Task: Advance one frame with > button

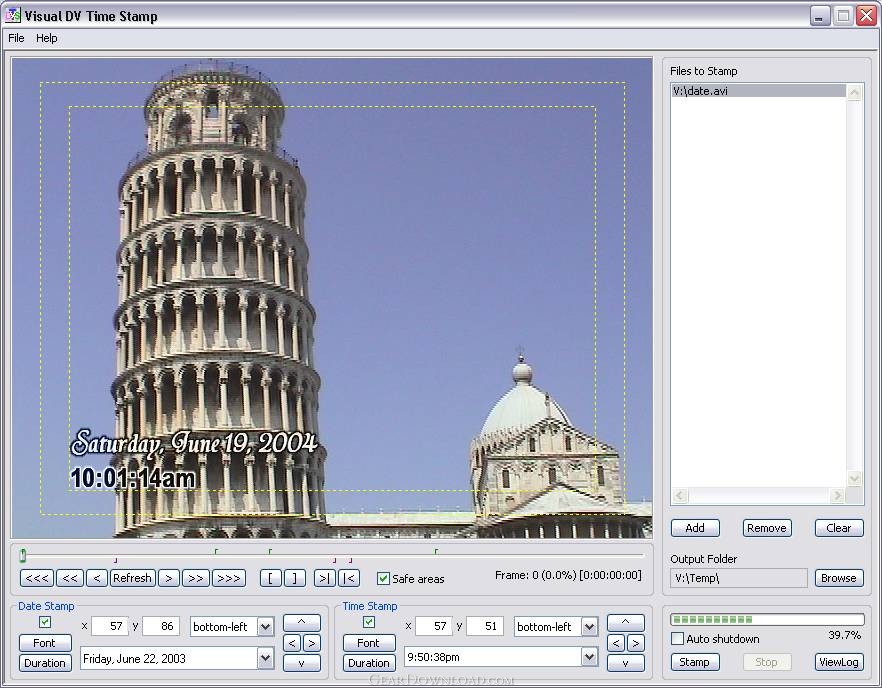Action: (169, 578)
